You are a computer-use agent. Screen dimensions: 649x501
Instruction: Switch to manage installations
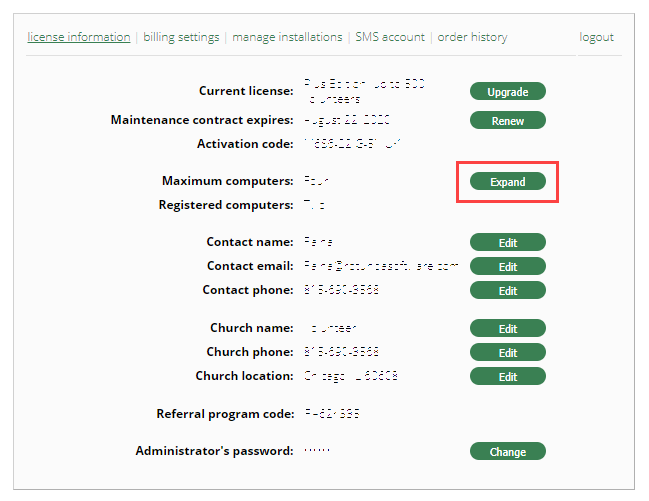click(287, 37)
